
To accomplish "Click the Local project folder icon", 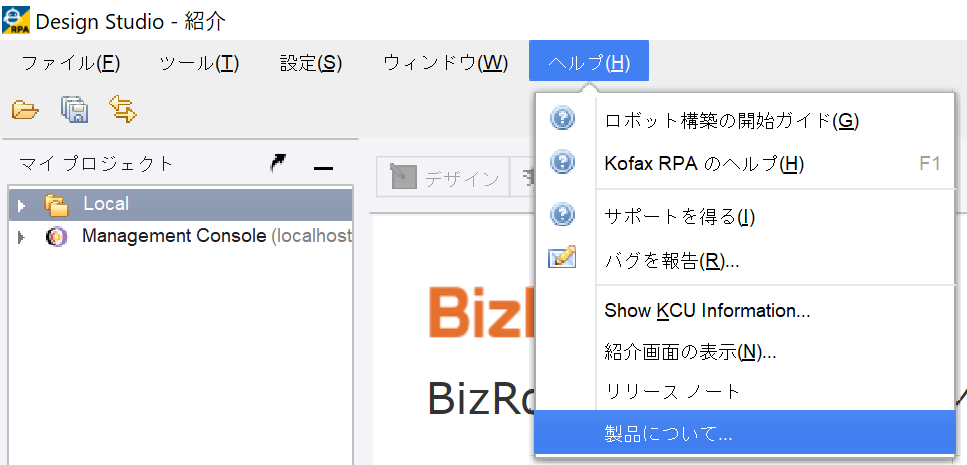I will click(56, 205).
